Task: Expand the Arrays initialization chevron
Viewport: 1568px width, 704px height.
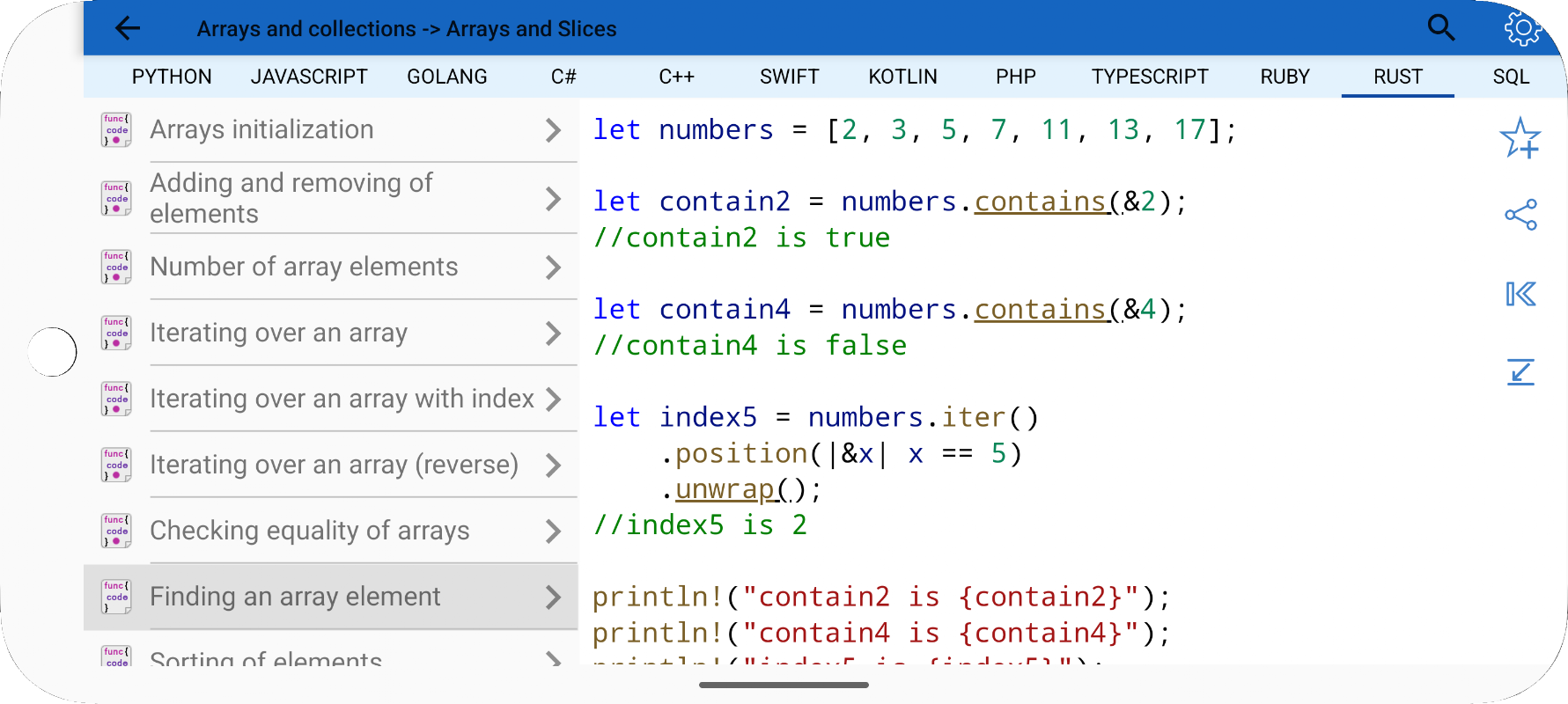Action: click(x=553, y=130)
